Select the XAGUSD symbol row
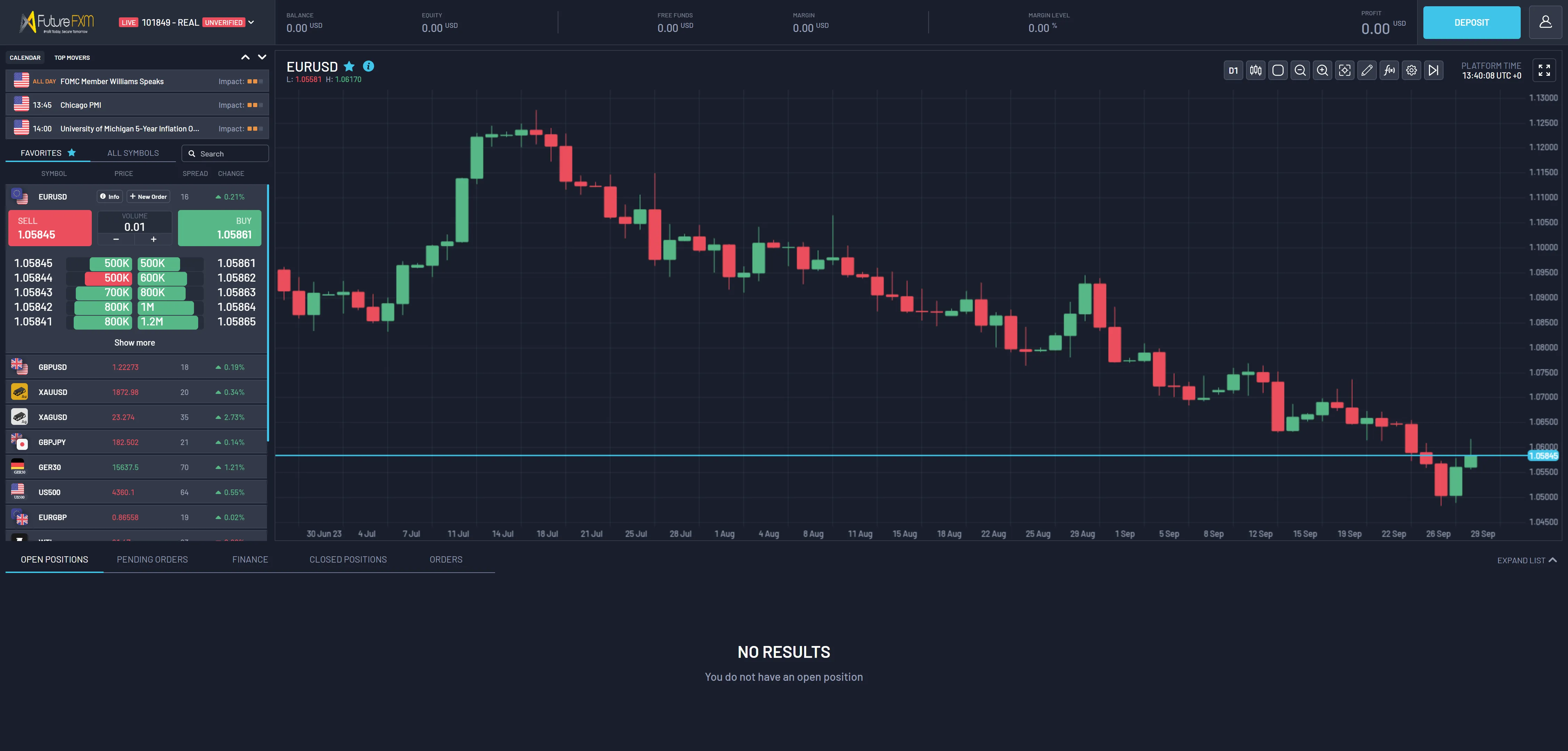This screenshot has width=1568, height=751. click(136, 417)
